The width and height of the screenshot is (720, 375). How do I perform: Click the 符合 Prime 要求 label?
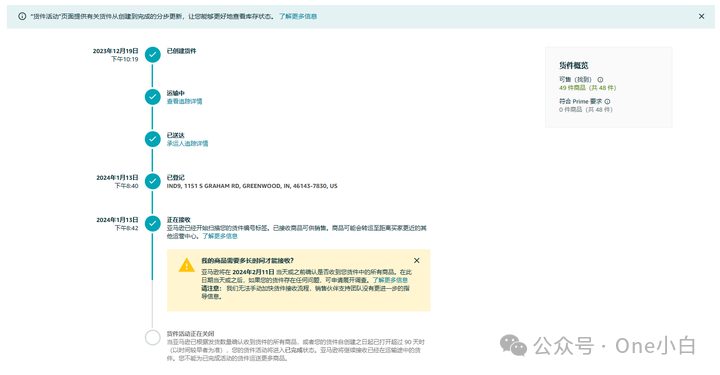point(580,101)
